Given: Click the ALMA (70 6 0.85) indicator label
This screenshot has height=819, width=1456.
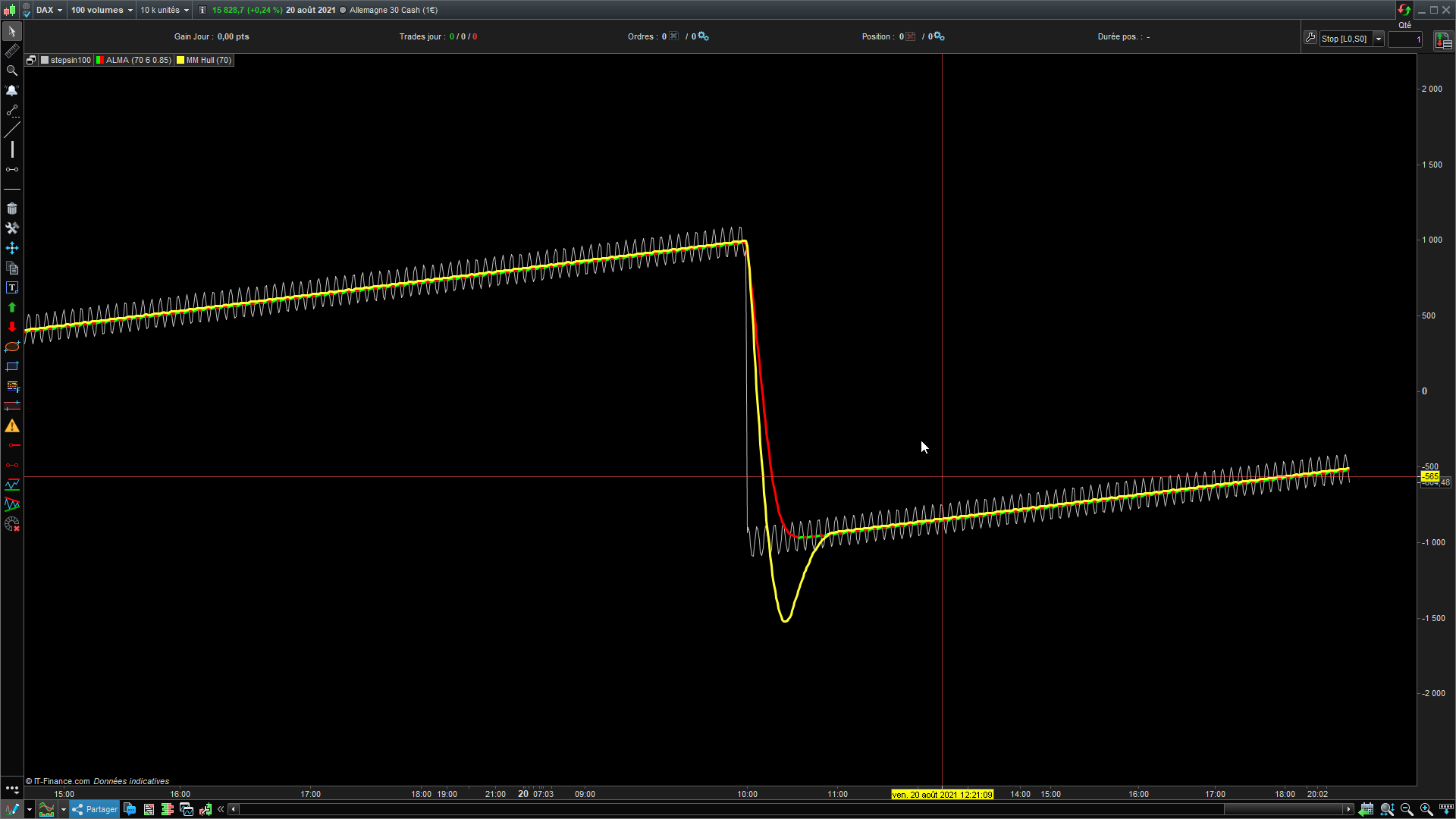Looking at the screenshot, I should click(138, 60).
